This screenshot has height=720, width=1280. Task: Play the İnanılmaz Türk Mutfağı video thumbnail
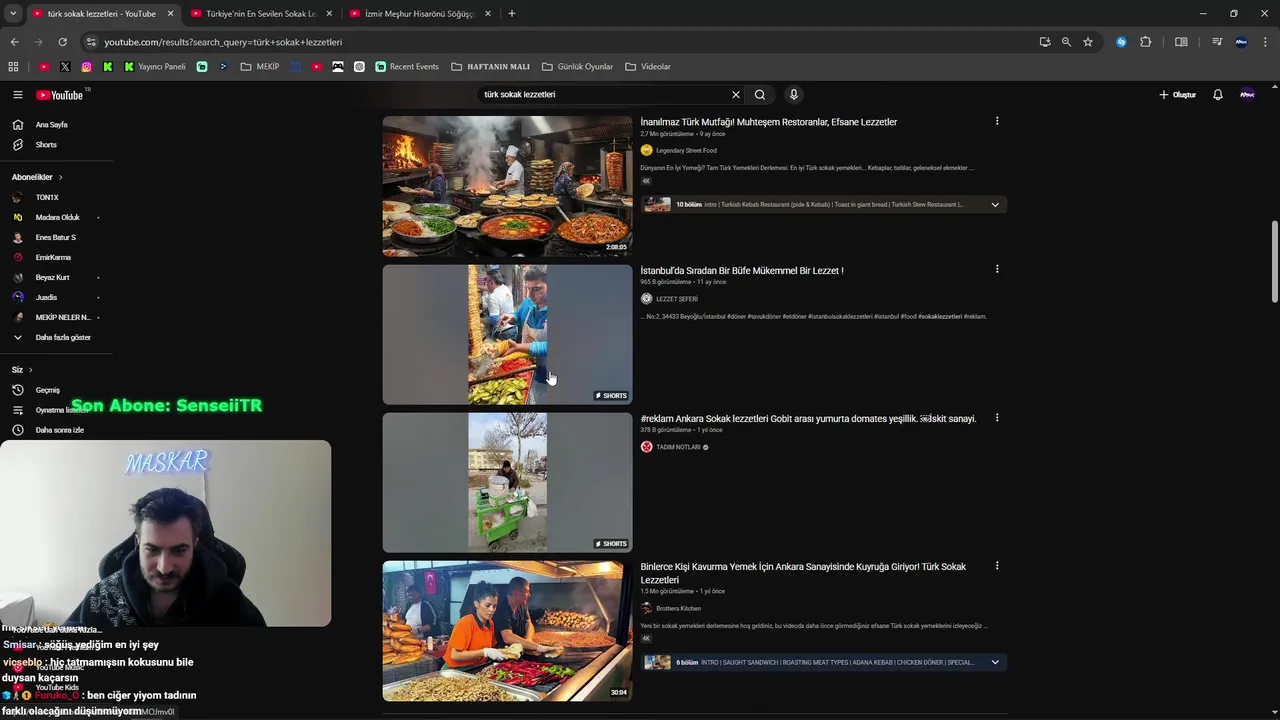click(x=507, y=186)
